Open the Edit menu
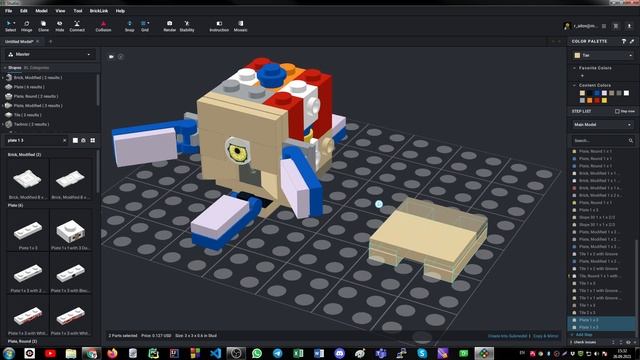Screen dimensions: 640x360 point(24,11)
